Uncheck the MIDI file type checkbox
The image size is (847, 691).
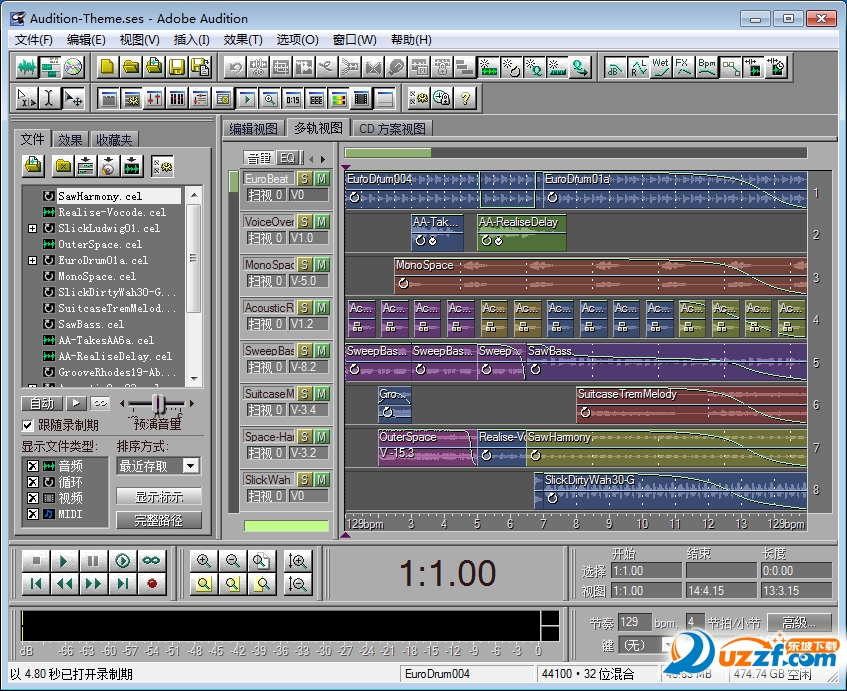[x=33, y=514]
